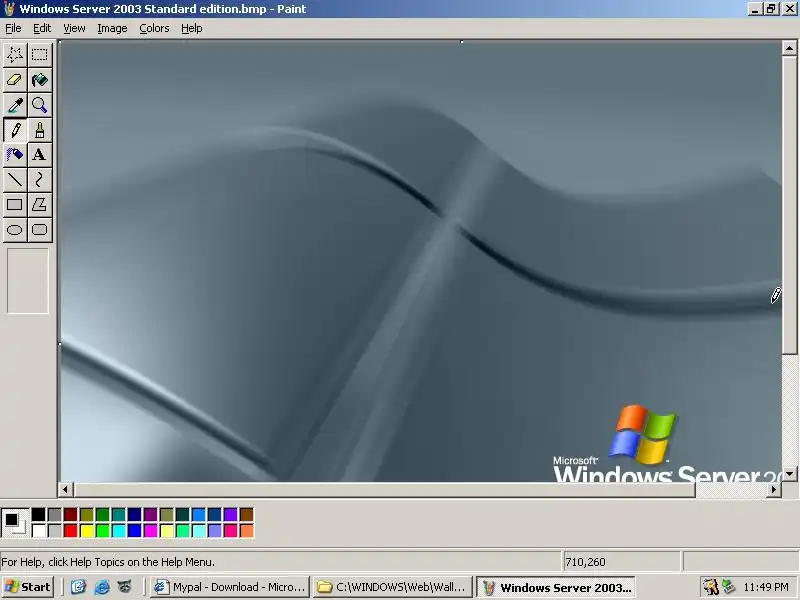Open the Windows Start menu
Image resolution: width=800 pixels, height=600 pixels.
click(28, 587)
